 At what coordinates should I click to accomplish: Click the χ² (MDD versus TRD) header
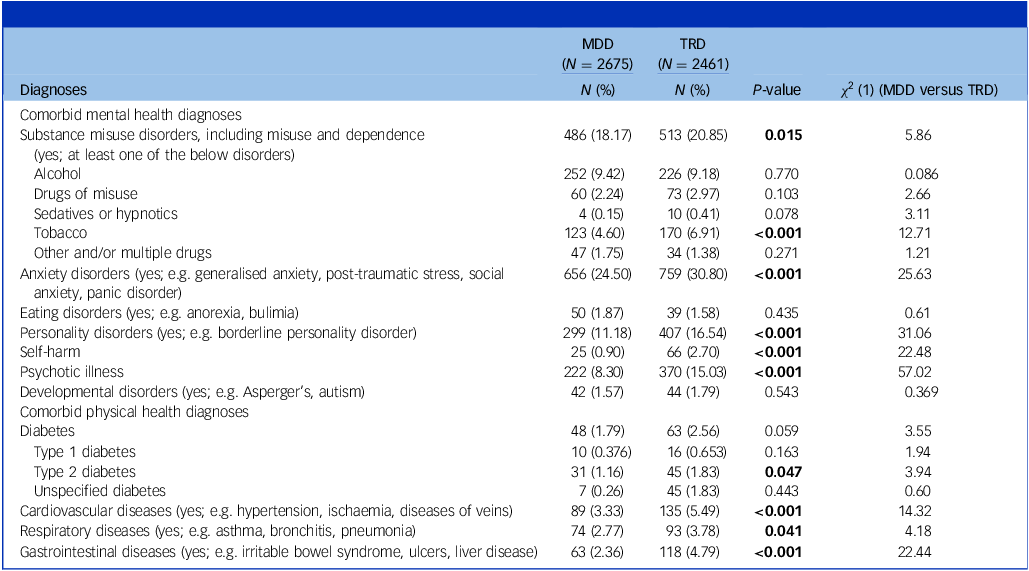919,90
